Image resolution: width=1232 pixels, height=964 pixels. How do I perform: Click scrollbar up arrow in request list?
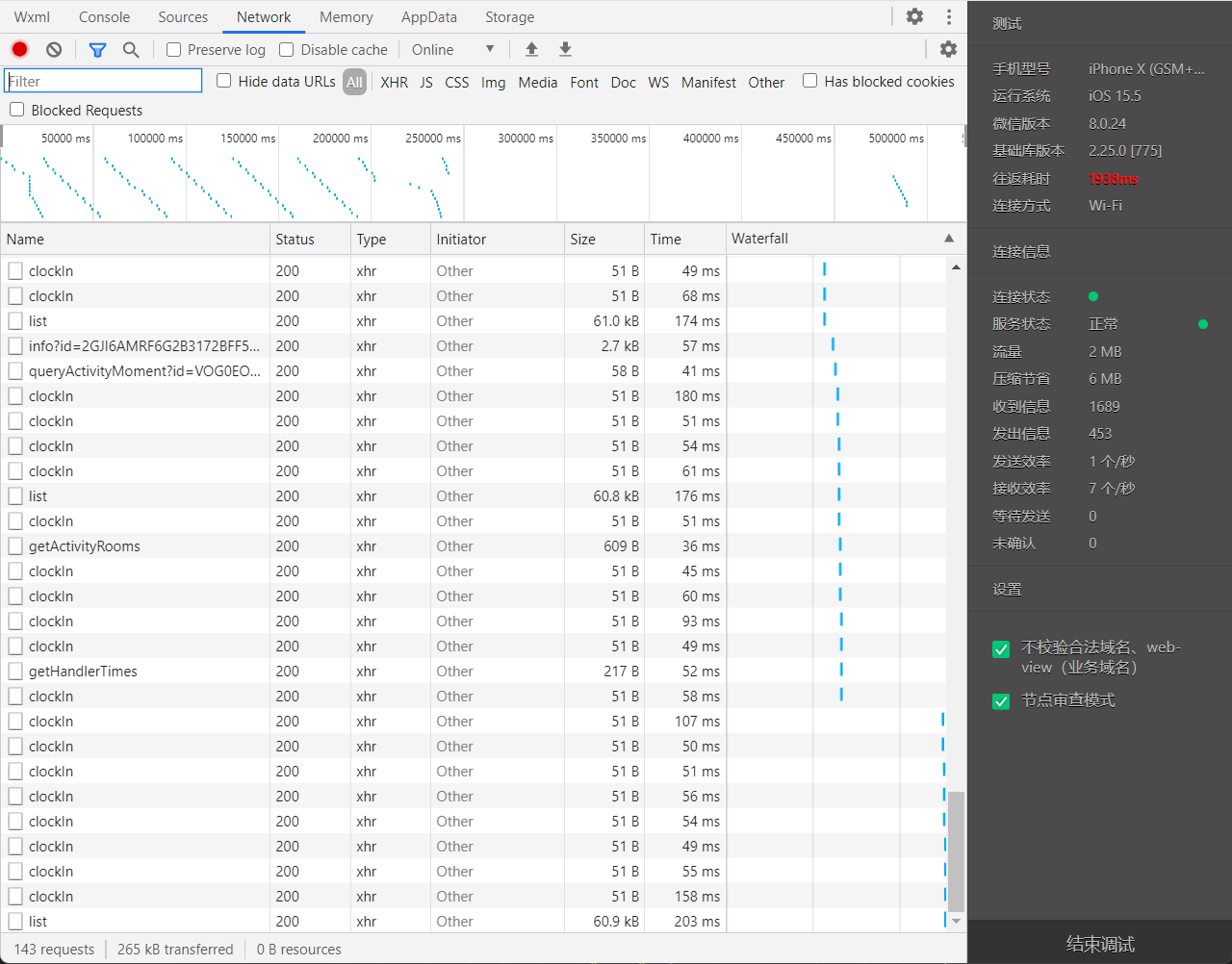pos(956,266)
